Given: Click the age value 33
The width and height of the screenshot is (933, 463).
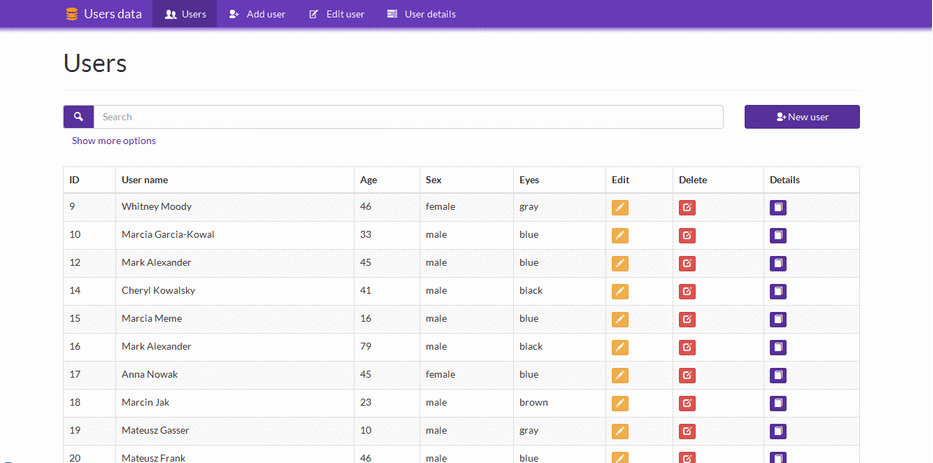Looking at the screenshot, I should point(365,234).
